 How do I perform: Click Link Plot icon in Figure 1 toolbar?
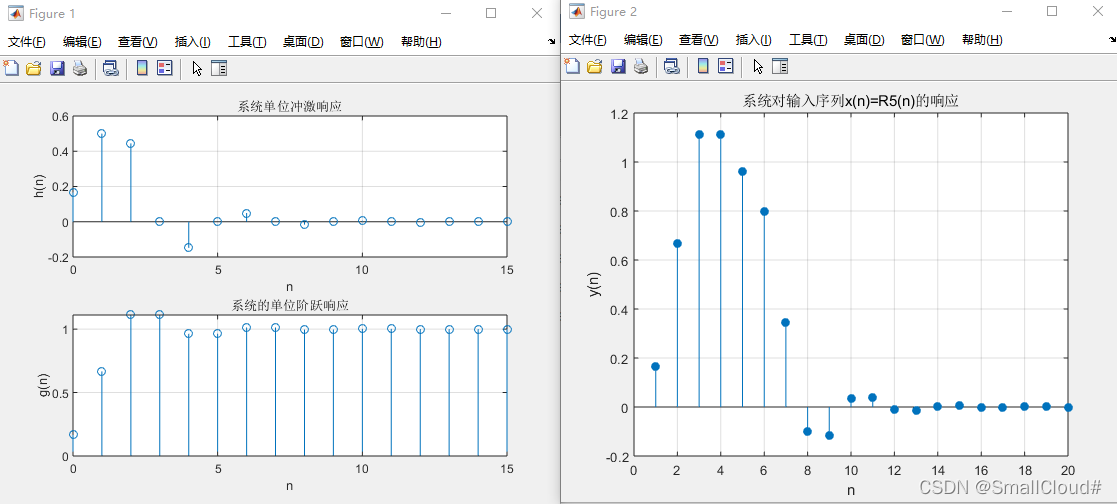pyautogui.click(x=110, y=68)
